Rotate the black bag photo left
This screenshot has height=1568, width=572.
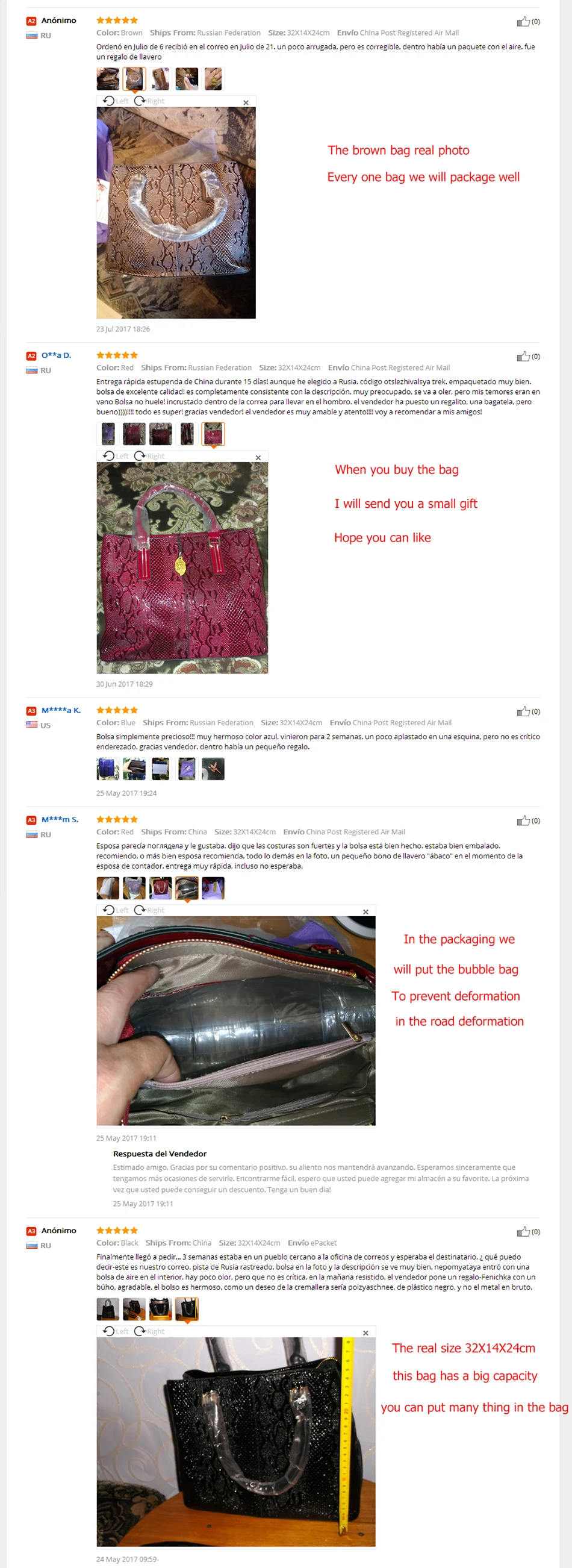[116, 1331]
